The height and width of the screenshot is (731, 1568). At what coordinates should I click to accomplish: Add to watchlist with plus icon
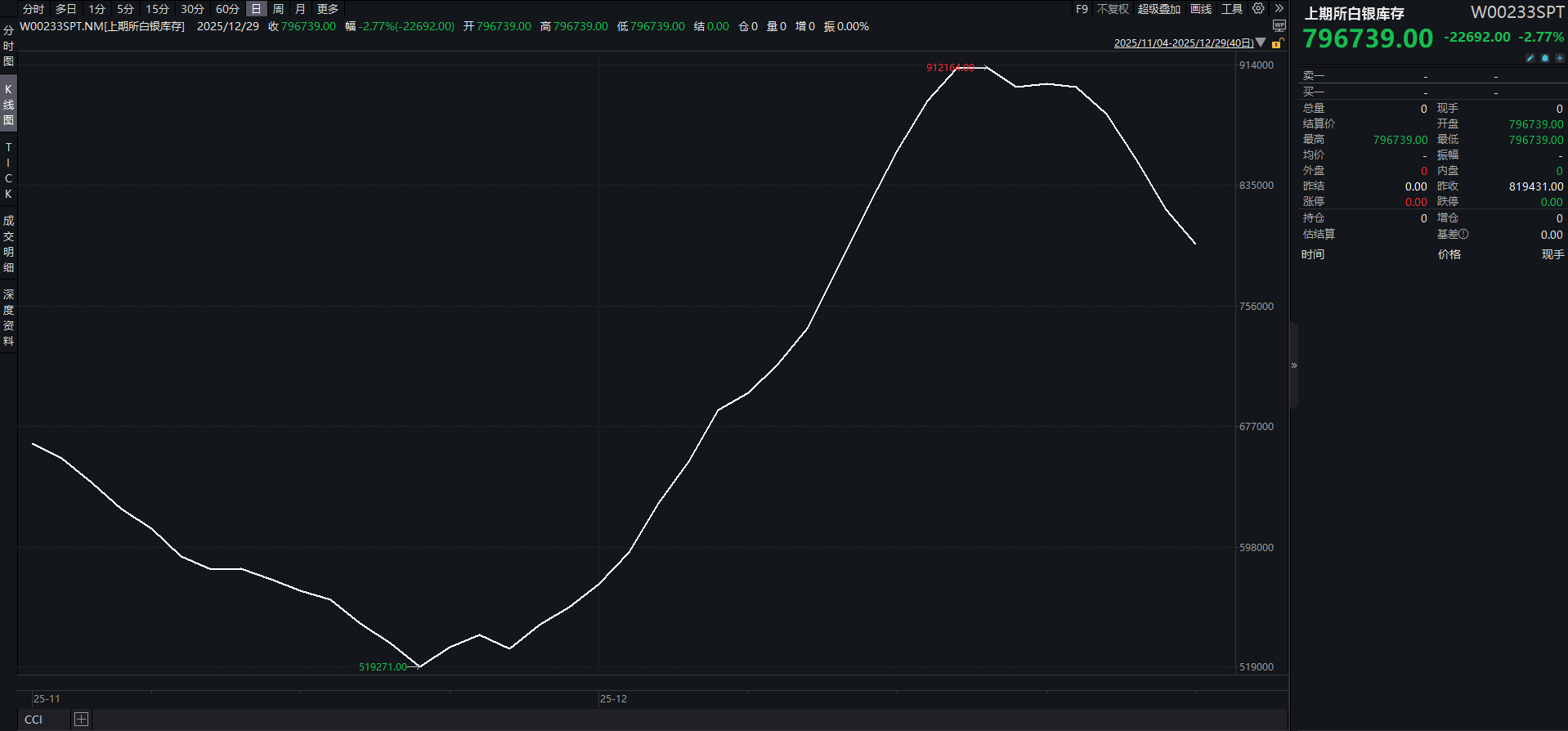[x=1559, y=58]
